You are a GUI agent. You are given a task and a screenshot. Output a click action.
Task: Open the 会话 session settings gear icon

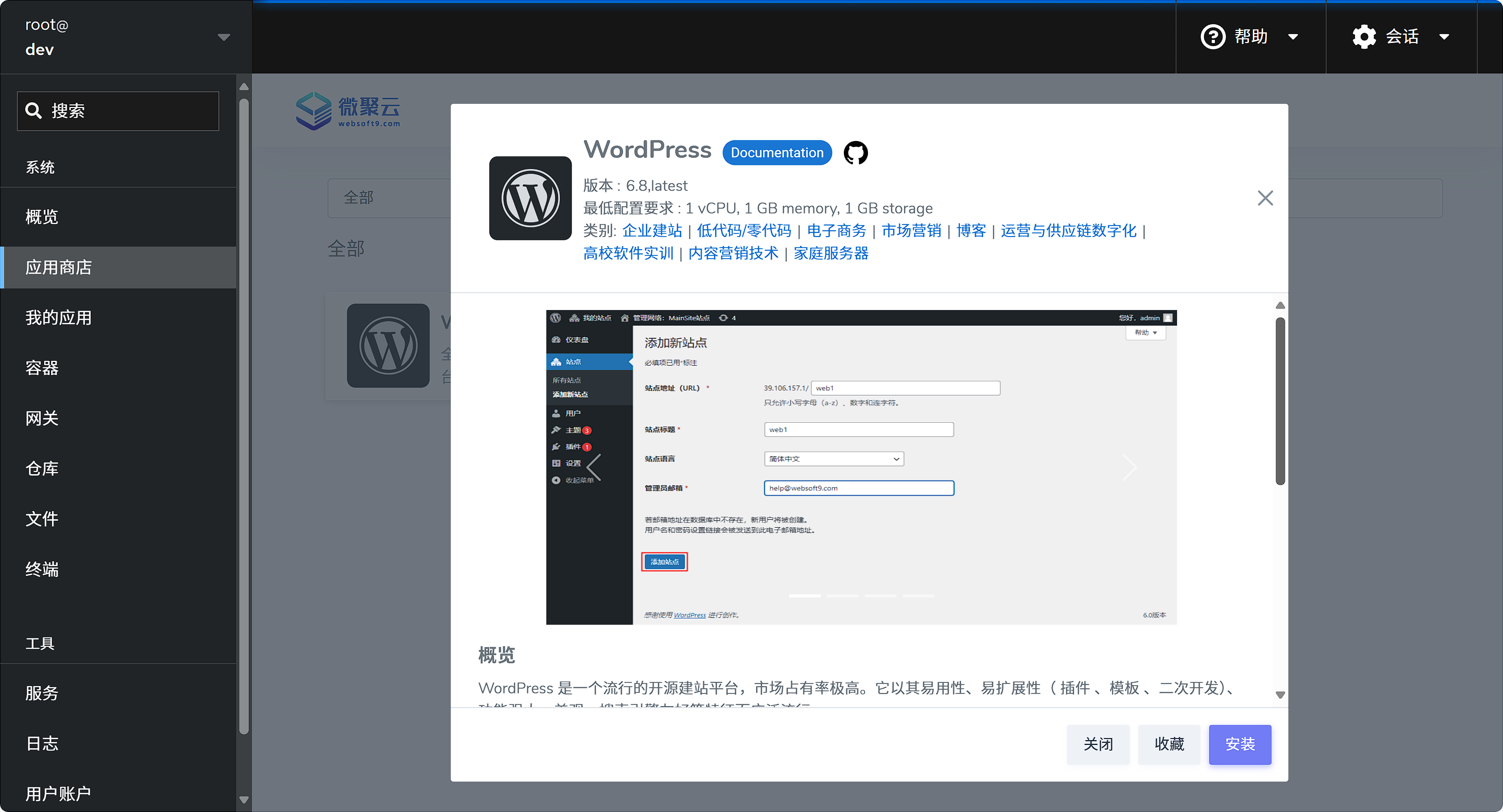click(x=1363, y=36)
